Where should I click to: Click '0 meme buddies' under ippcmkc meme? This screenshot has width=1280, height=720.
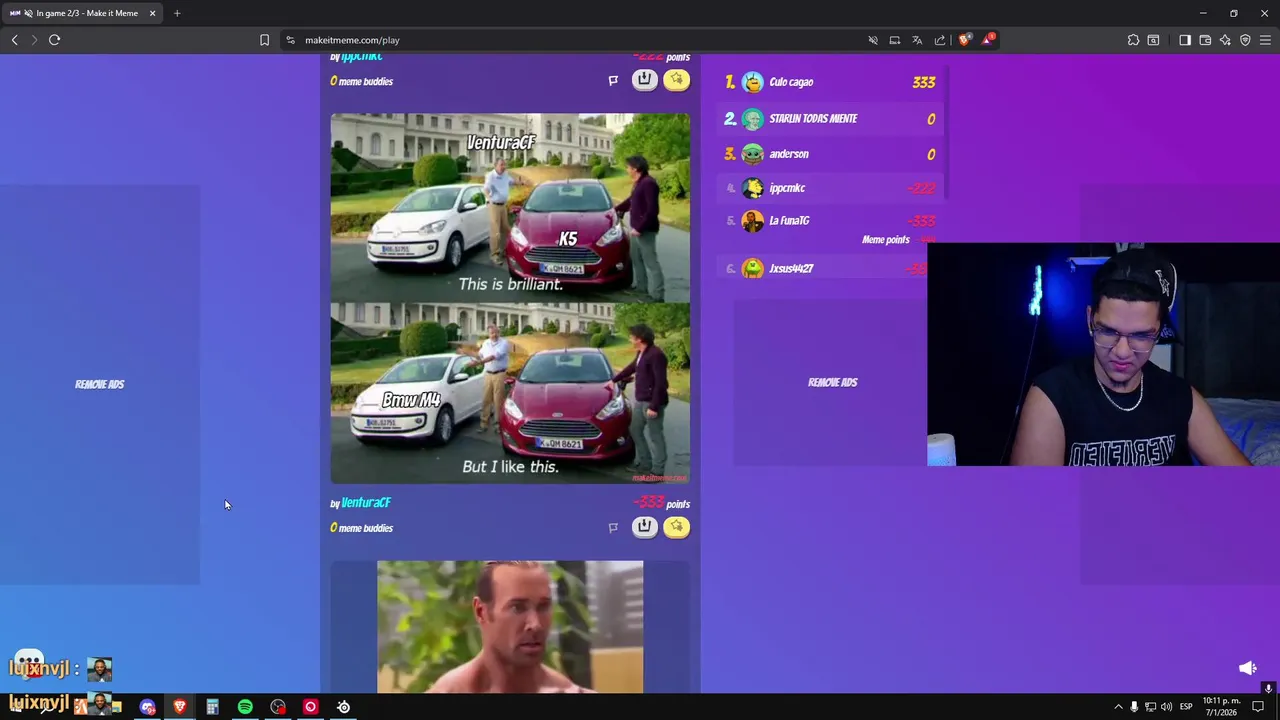tap(362, 81)
